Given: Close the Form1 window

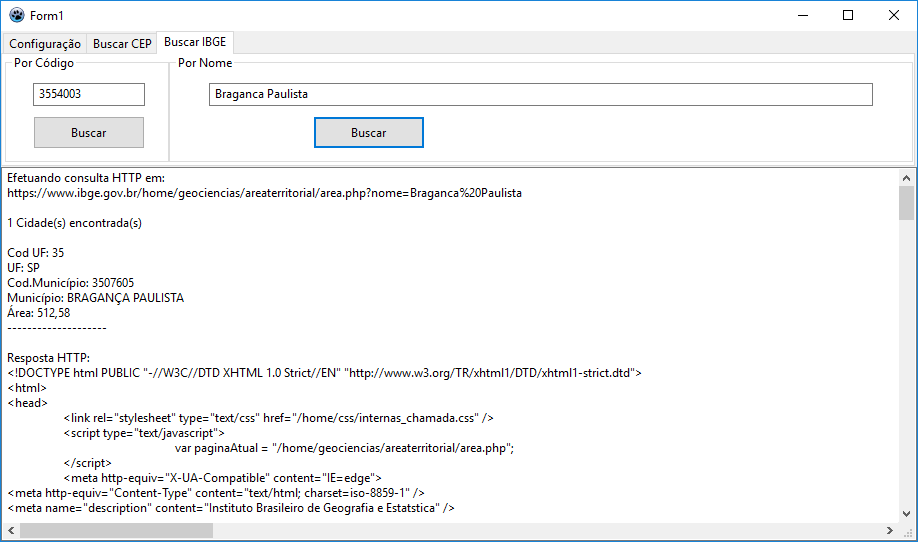Looking at the screenshot, I should click(893, 15).
